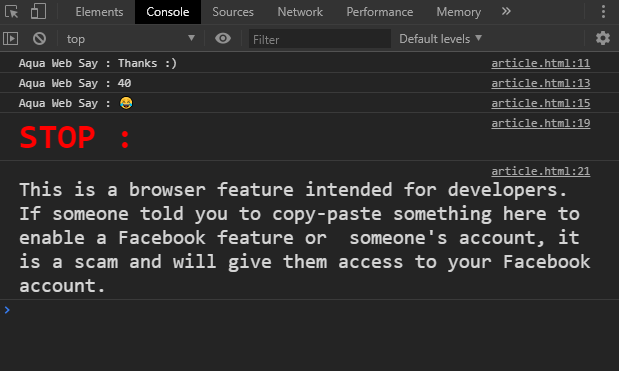Viewport: 619px width, 371px height.
Task: Toggle the live expression eye icon
Action: click(223, 38)
